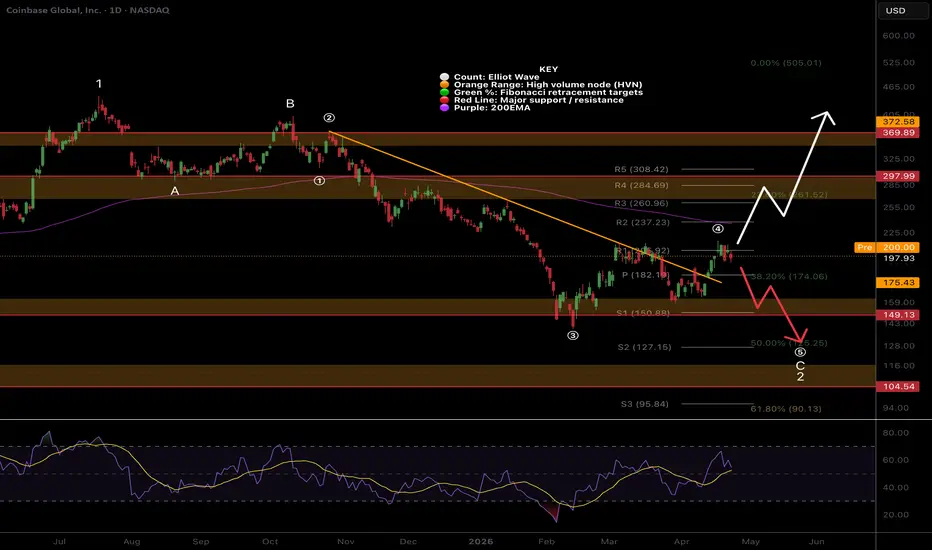This screenshot has height=550, width=932.
Task: Click 'Orange Range: High volume node (HVN)' text
Action: click(x=548, y=84)
